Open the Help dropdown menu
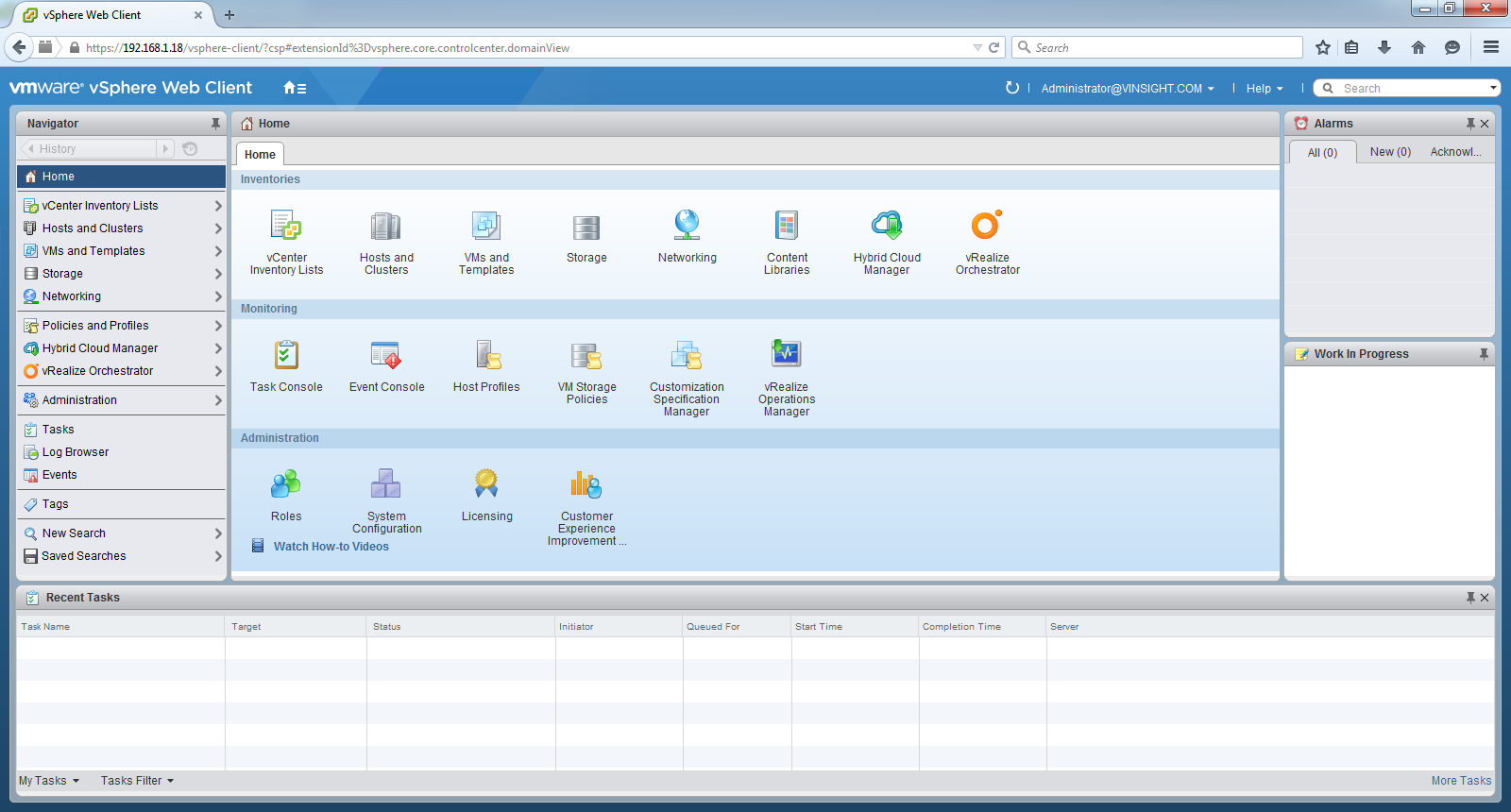 (x=1265, y=89)
